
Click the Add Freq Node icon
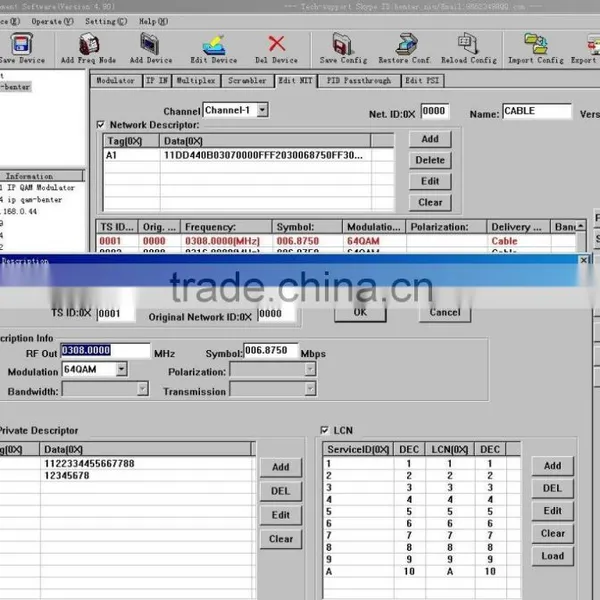89,44
